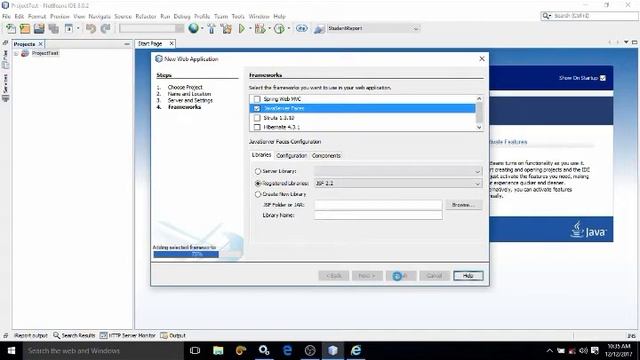Open the Profile Project dropdown arrow
640x360 pixels.
(289, 29)
